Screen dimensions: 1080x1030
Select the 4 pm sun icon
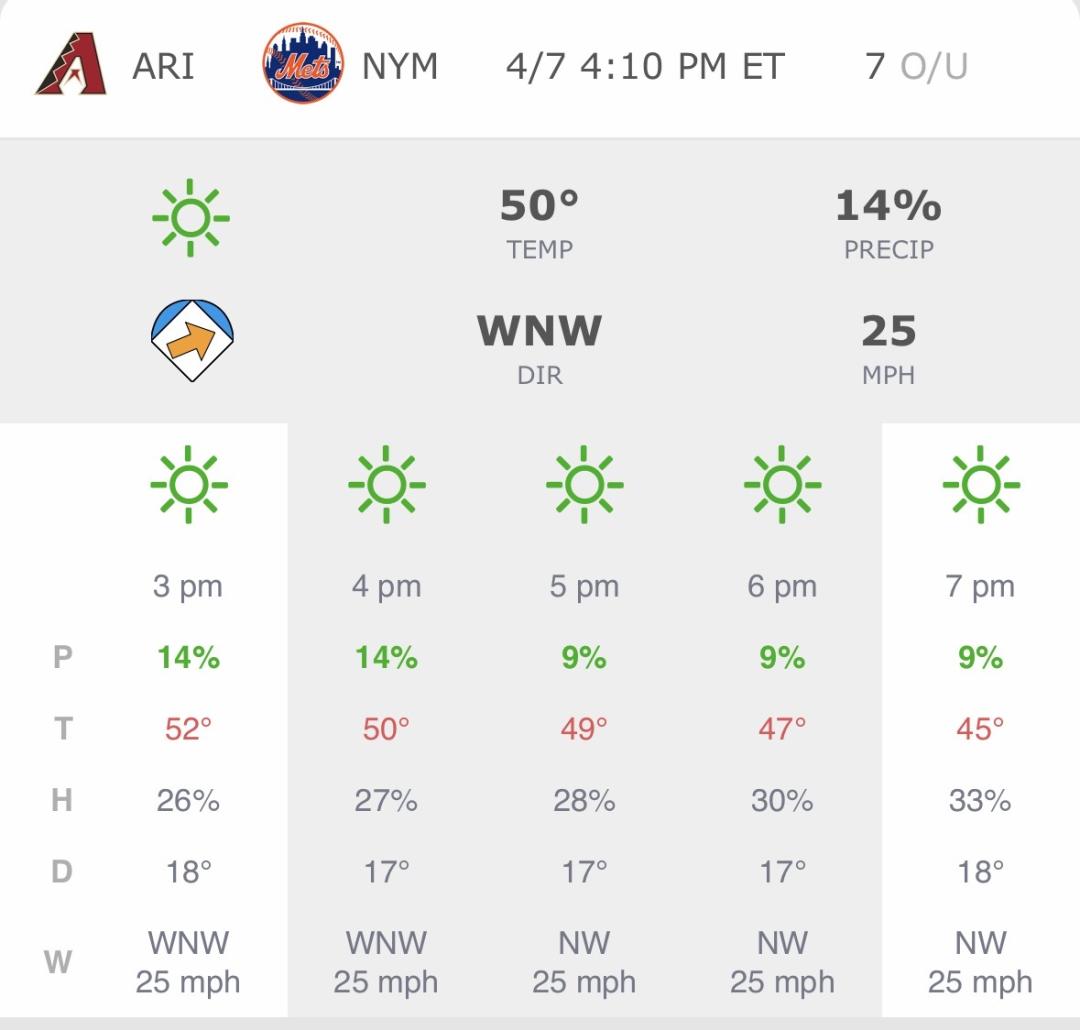(x=387, y=485)
